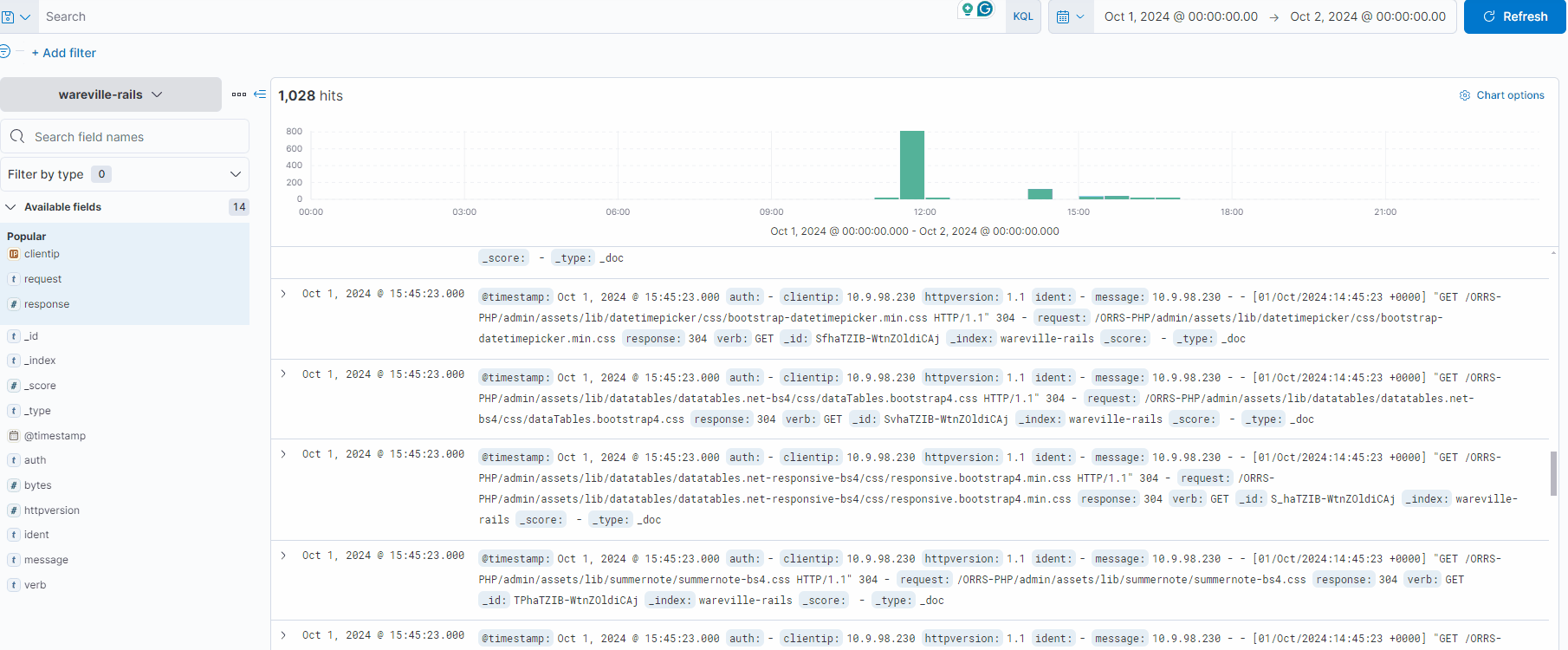Open index pattern options (three dots)
The width and height of the screenshot is (1568, 650).
(x=239, y=94)
